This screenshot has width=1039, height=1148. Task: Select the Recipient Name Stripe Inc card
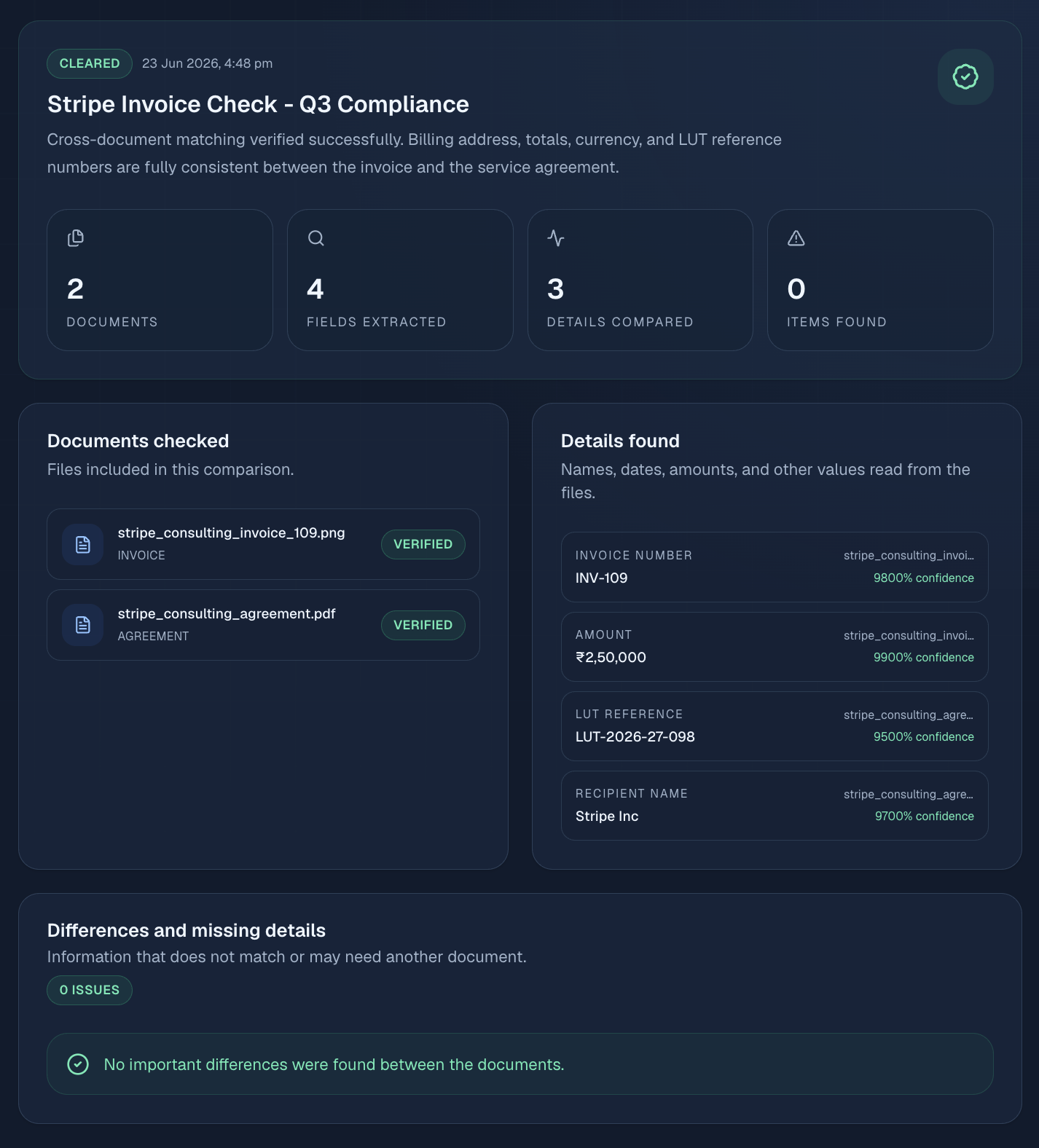point(775,806)
